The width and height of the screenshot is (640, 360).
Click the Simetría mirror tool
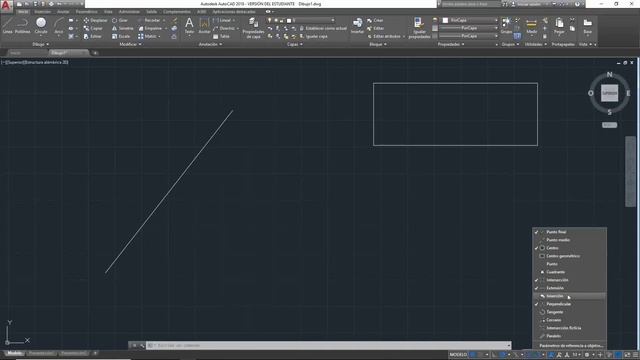point(123,28)
